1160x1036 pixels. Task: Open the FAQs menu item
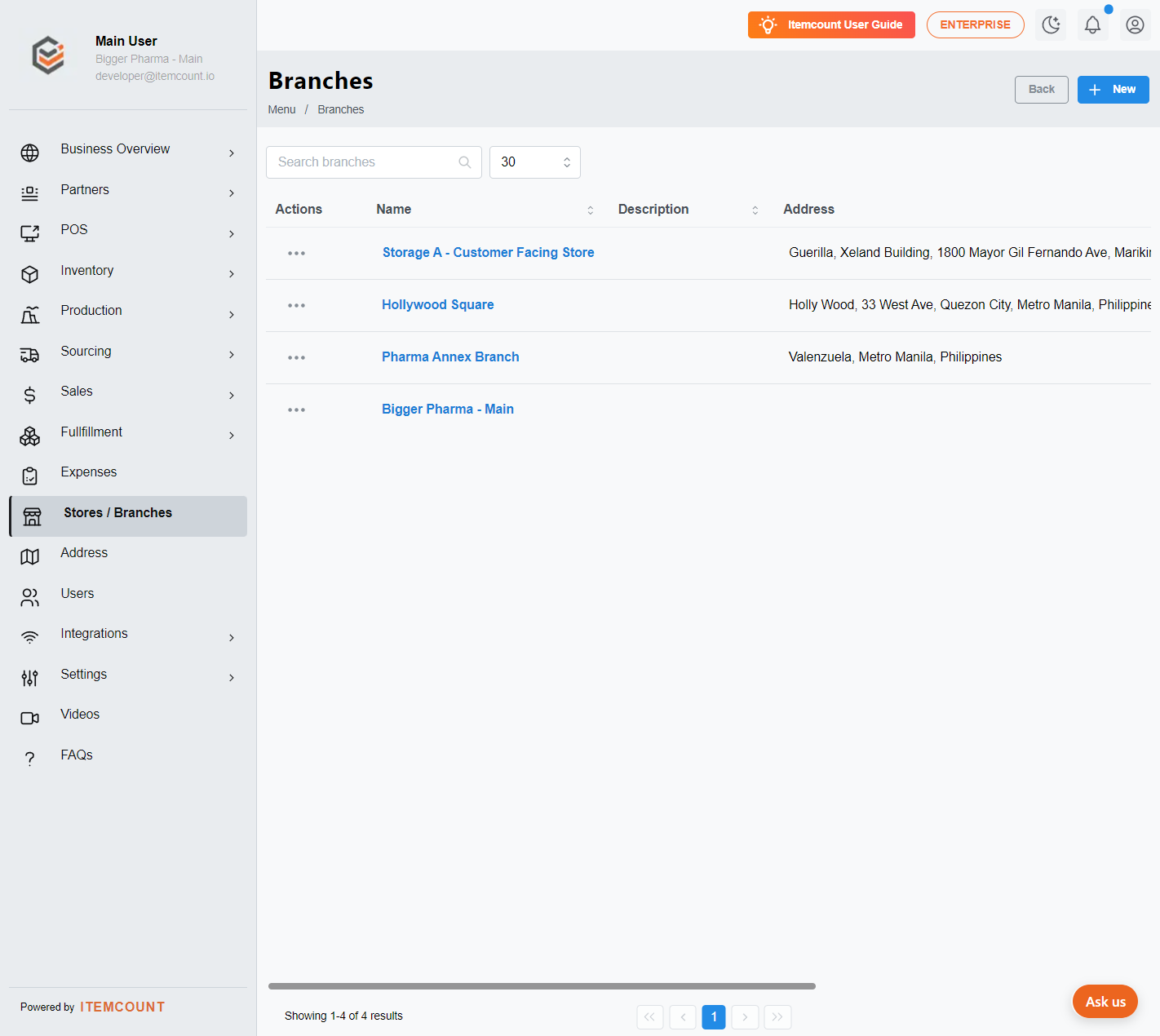[77, 755]
